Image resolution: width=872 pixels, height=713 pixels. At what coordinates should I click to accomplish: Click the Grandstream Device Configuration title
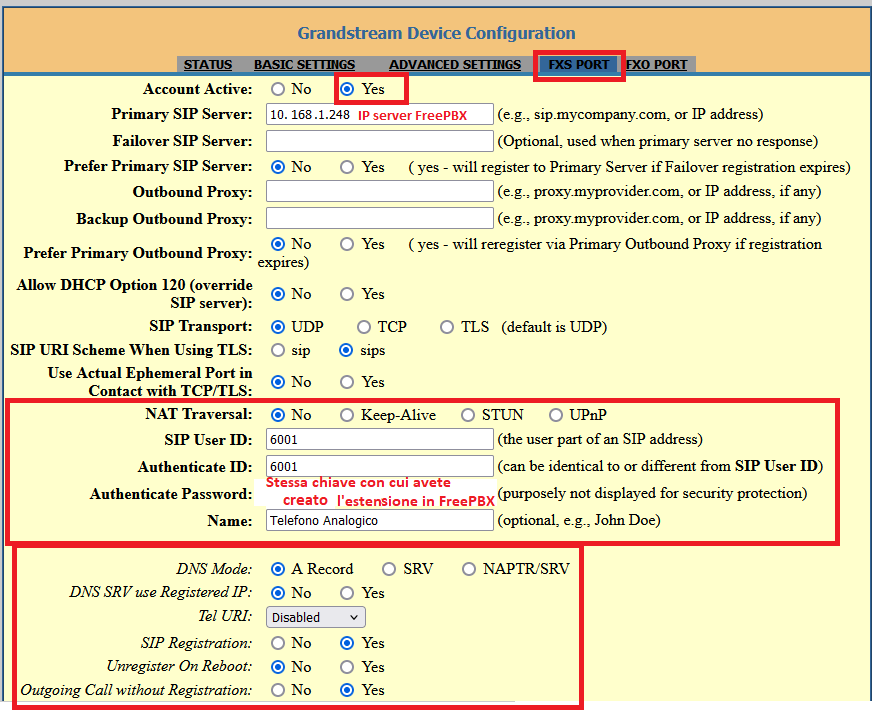[436, 33]
